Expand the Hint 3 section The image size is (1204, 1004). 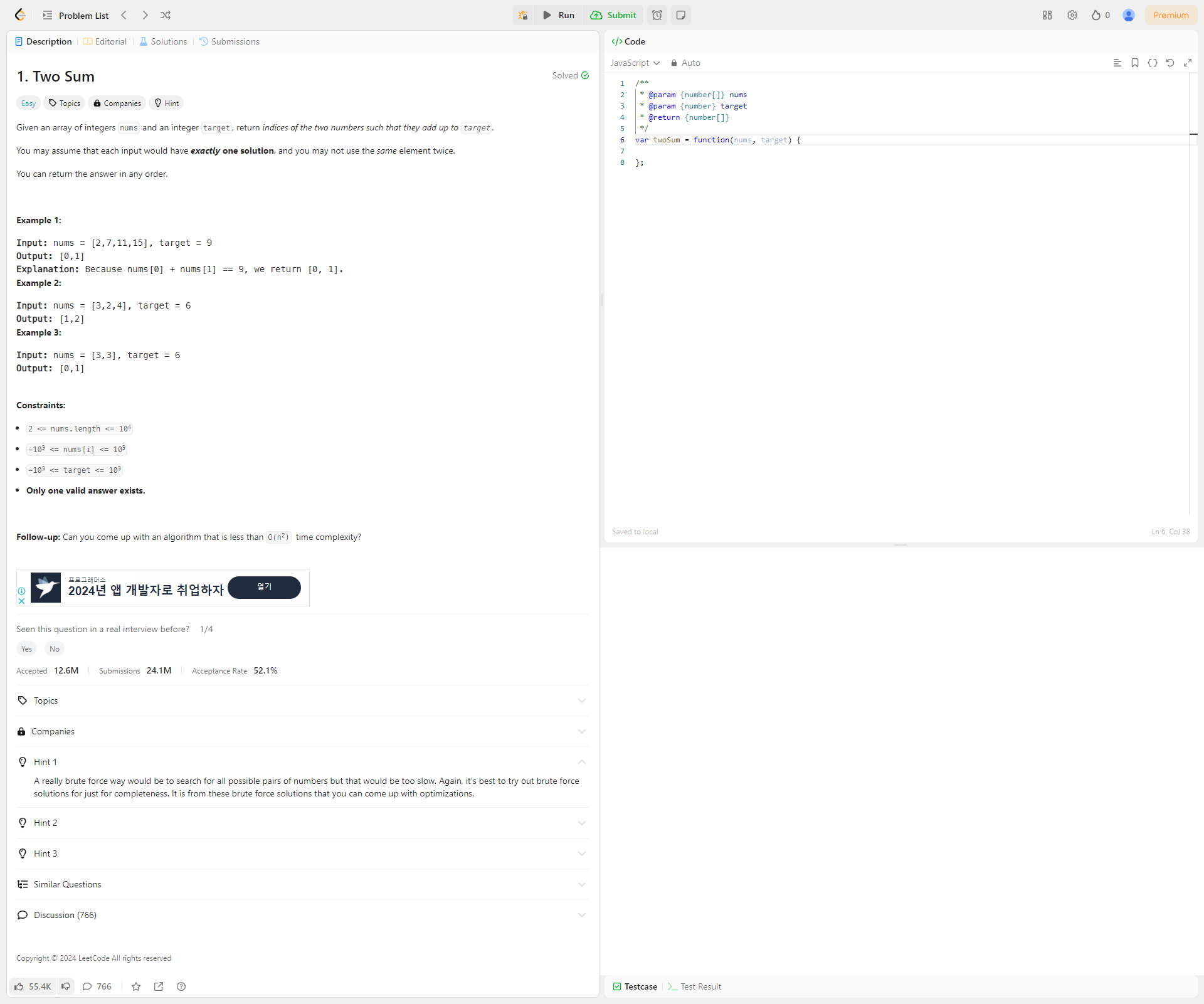[302, 853]
